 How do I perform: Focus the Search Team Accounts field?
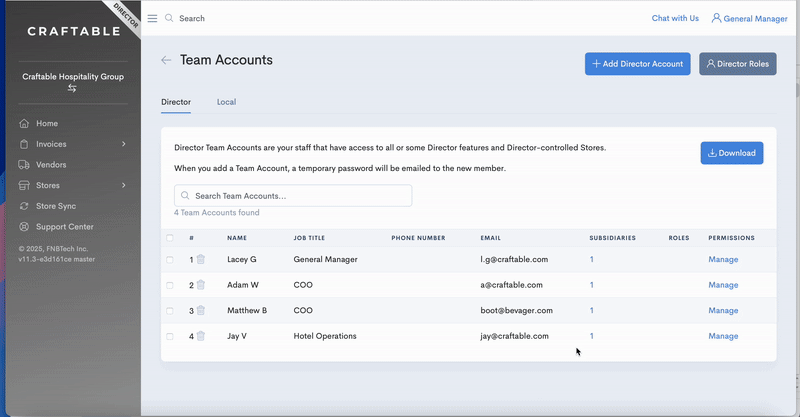point(293,196)
